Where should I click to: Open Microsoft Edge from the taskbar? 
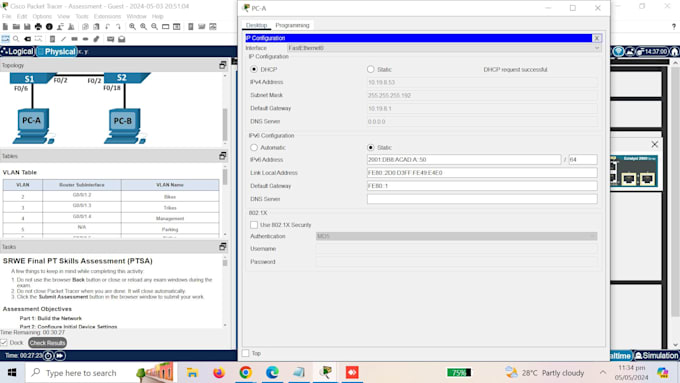[272, 373]
